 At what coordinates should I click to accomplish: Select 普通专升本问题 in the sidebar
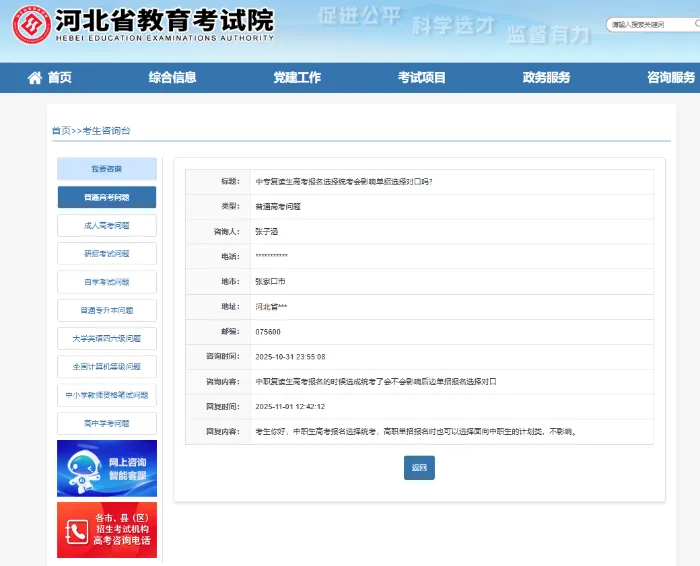tap(107, 310)
